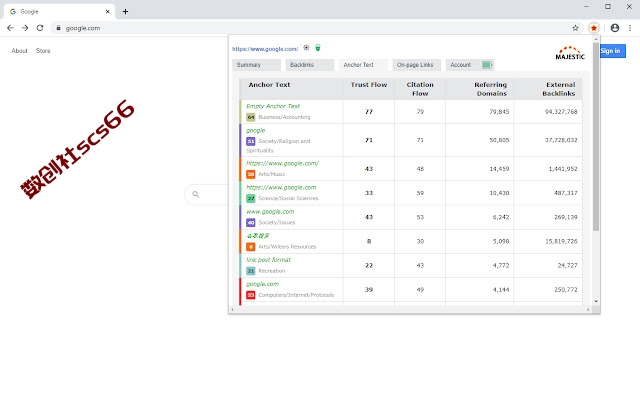
Task: Open the About link
Action: pos(19,51)
